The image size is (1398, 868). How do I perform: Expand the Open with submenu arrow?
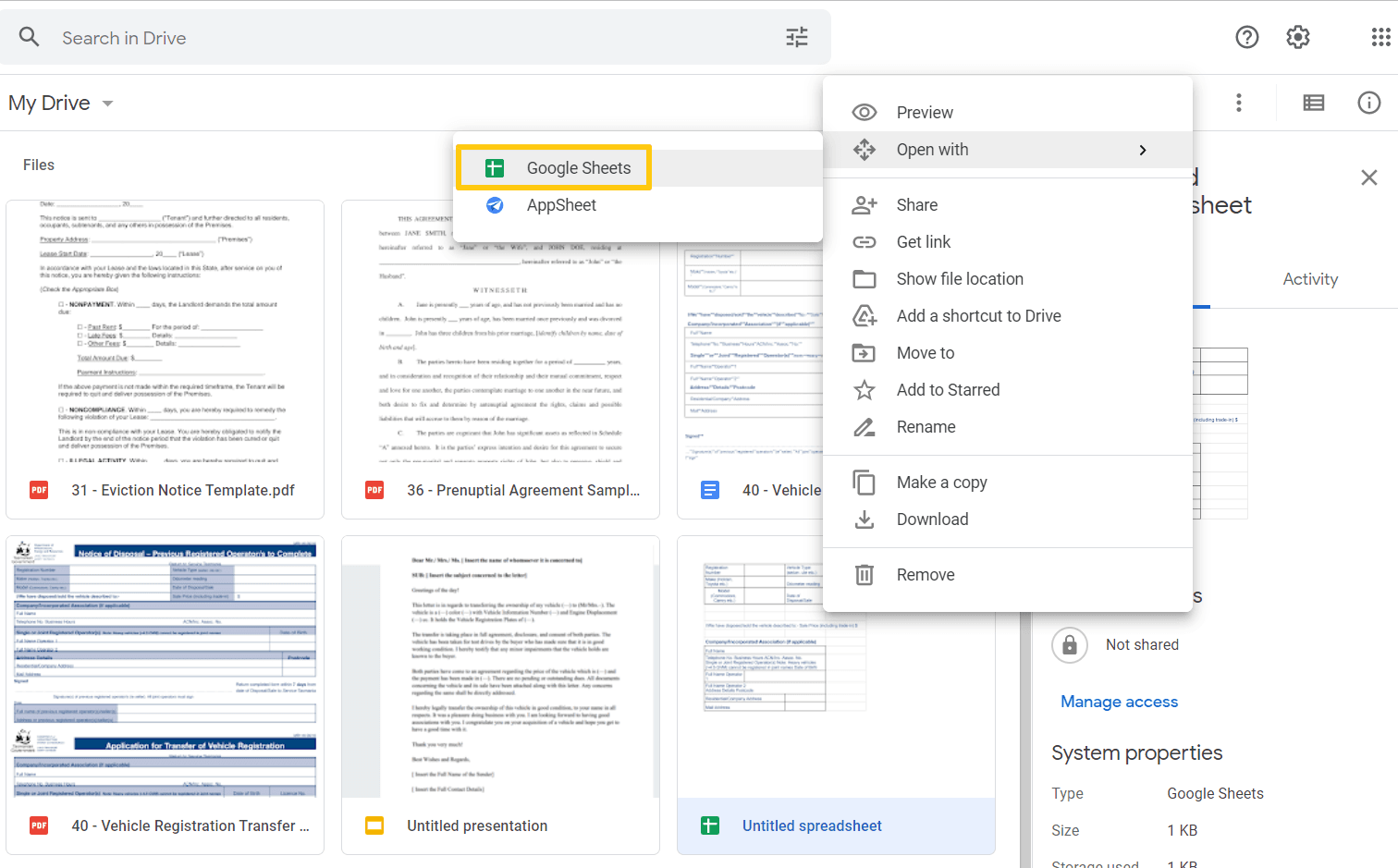1144,150
